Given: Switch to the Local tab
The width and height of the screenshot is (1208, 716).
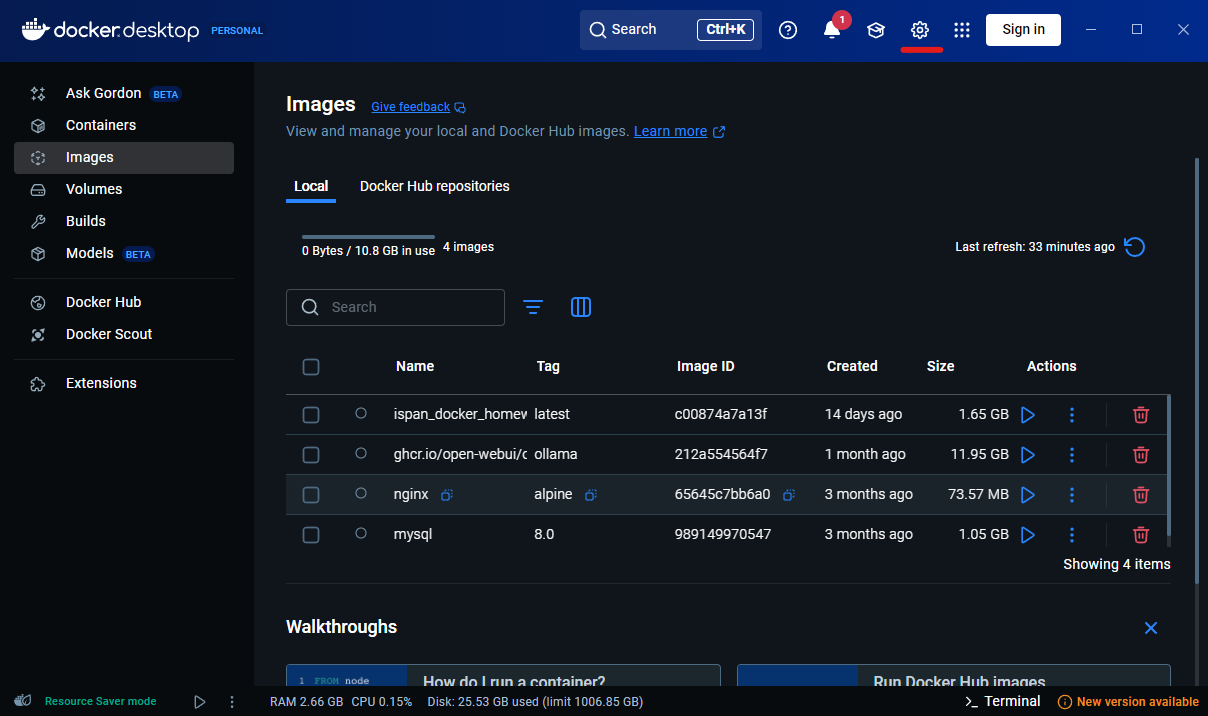Looking at the screenshot, I should pos(311,186).
